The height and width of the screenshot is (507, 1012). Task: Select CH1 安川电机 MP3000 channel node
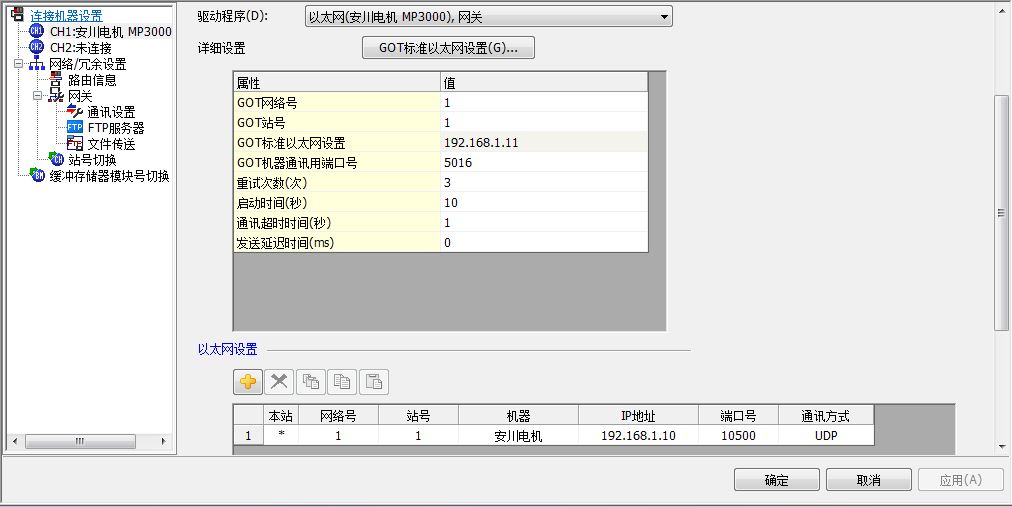coord(110,32)
